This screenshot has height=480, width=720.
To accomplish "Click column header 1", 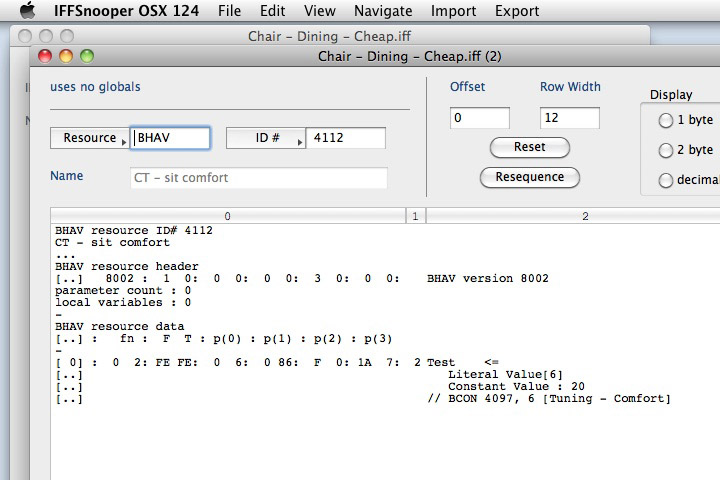I will tap(416, 216).
